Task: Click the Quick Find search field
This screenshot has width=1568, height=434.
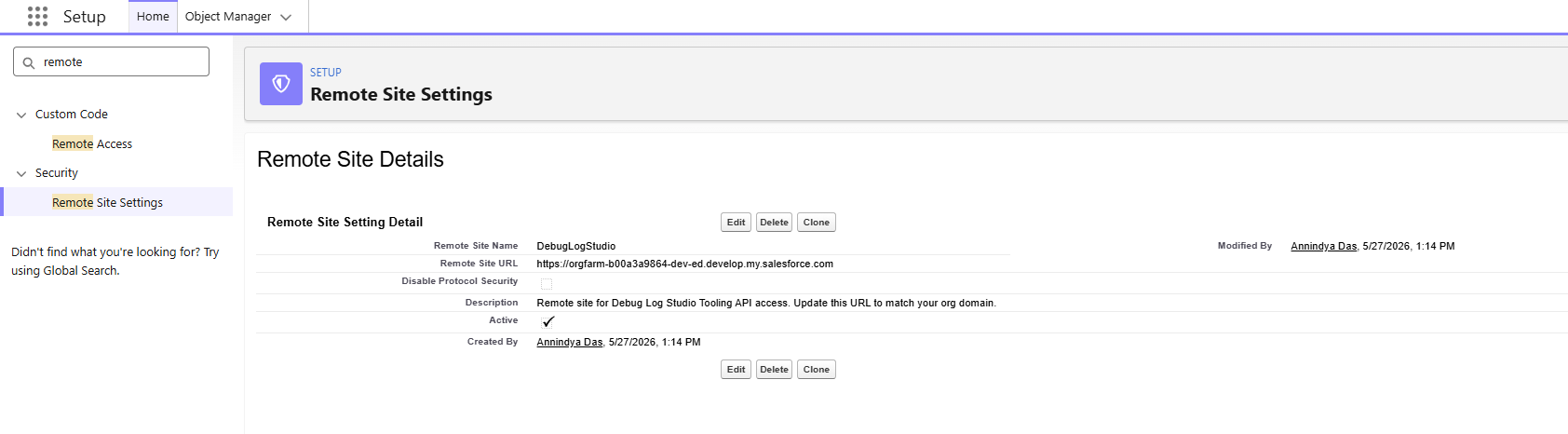Action: point(112,62)
